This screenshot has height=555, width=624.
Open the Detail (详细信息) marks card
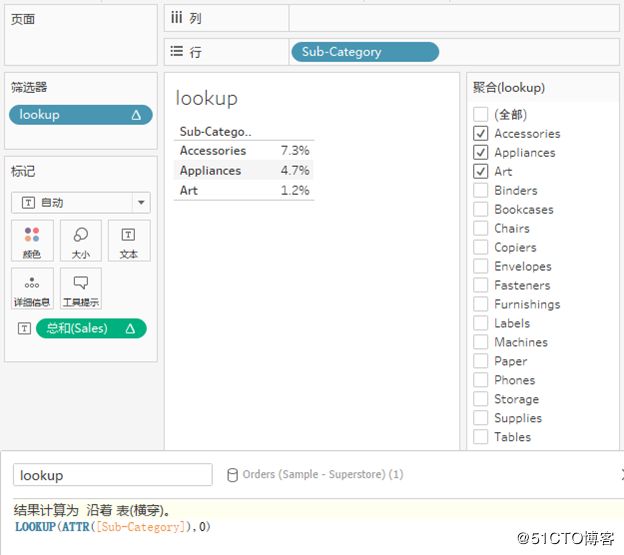(x=32, y=288)
